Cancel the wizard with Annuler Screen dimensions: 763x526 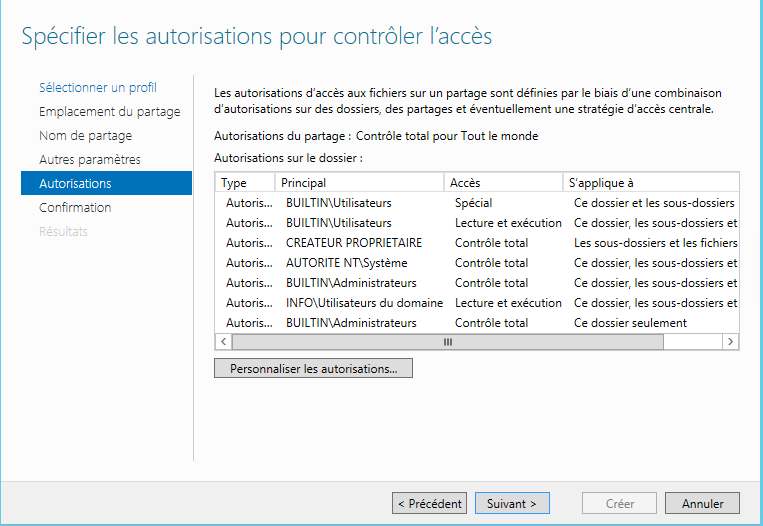tap(702, 503)
